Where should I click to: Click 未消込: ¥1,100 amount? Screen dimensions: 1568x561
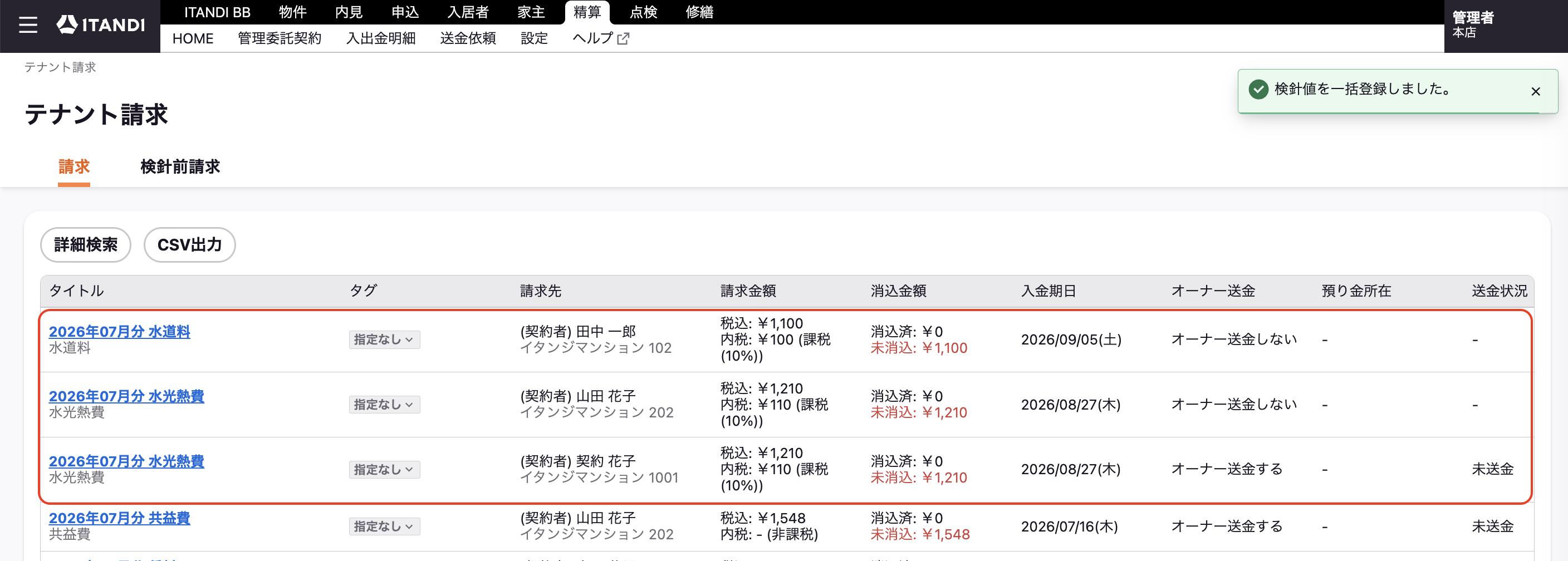[919, 348]
